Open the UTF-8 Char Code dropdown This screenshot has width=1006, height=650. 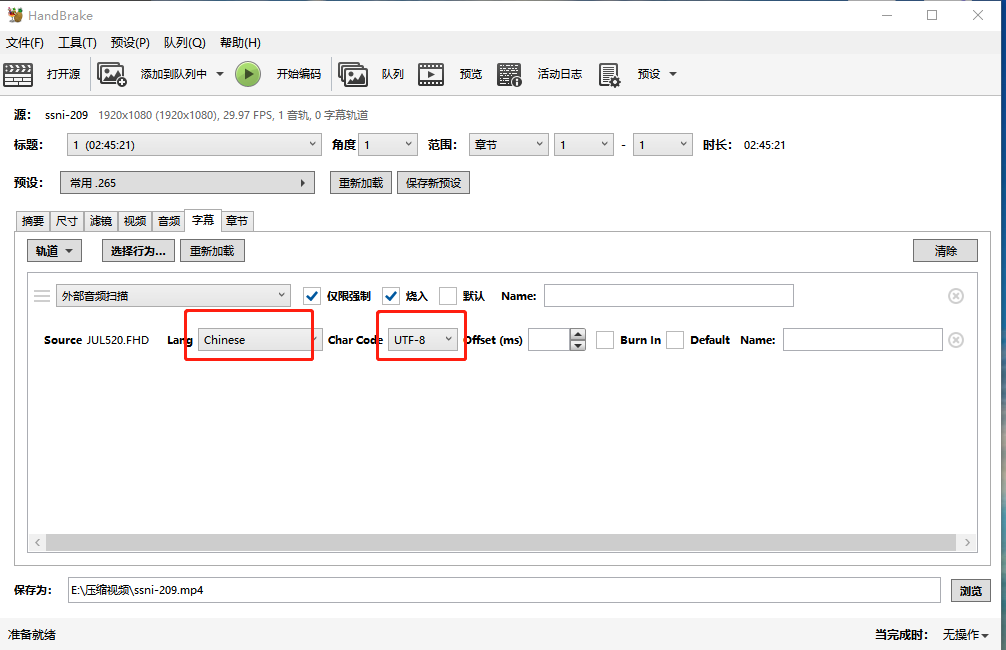coord(424,340)
